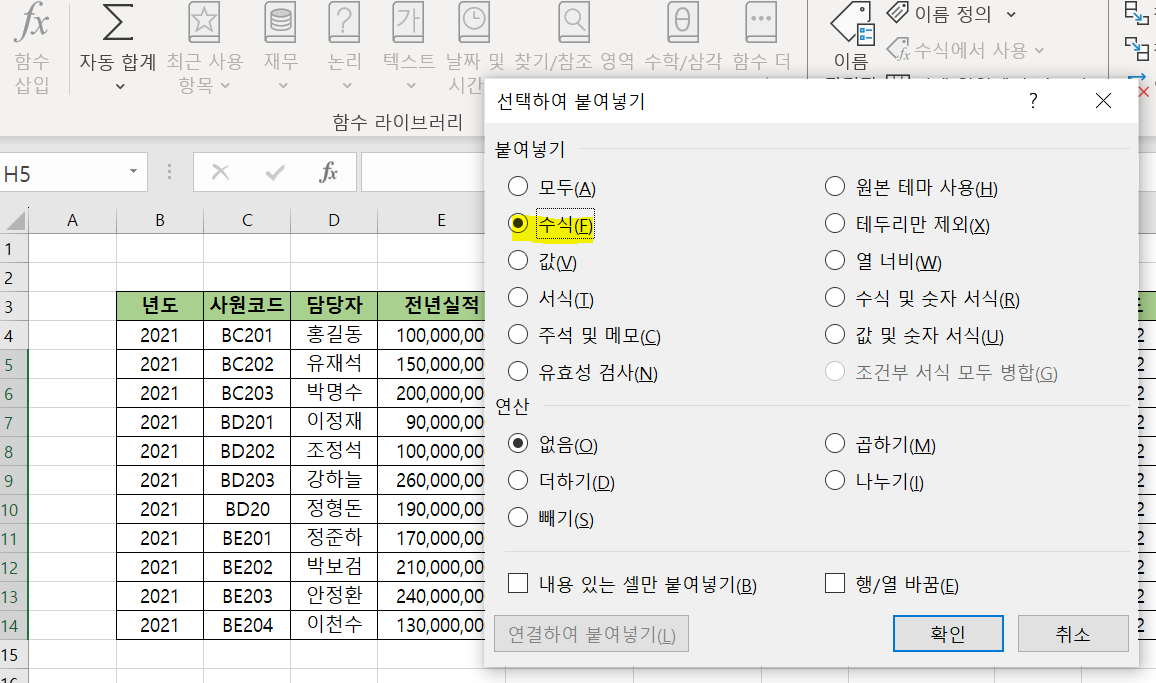
Task: Click the Define Name (이름 정의) icon
Action: coord(897,12)
